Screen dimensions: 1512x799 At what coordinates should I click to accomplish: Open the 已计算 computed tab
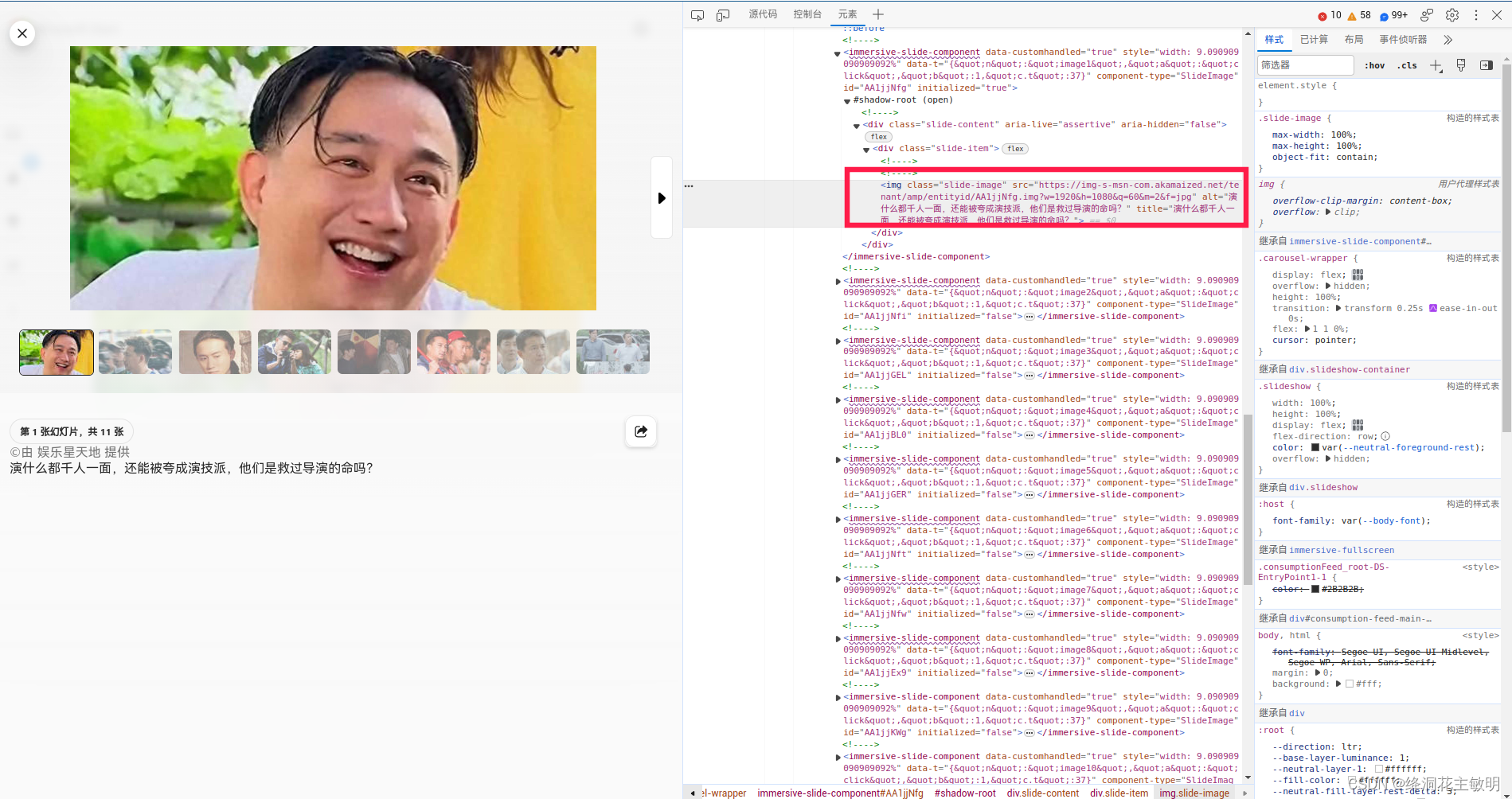tap(1314, 40)
